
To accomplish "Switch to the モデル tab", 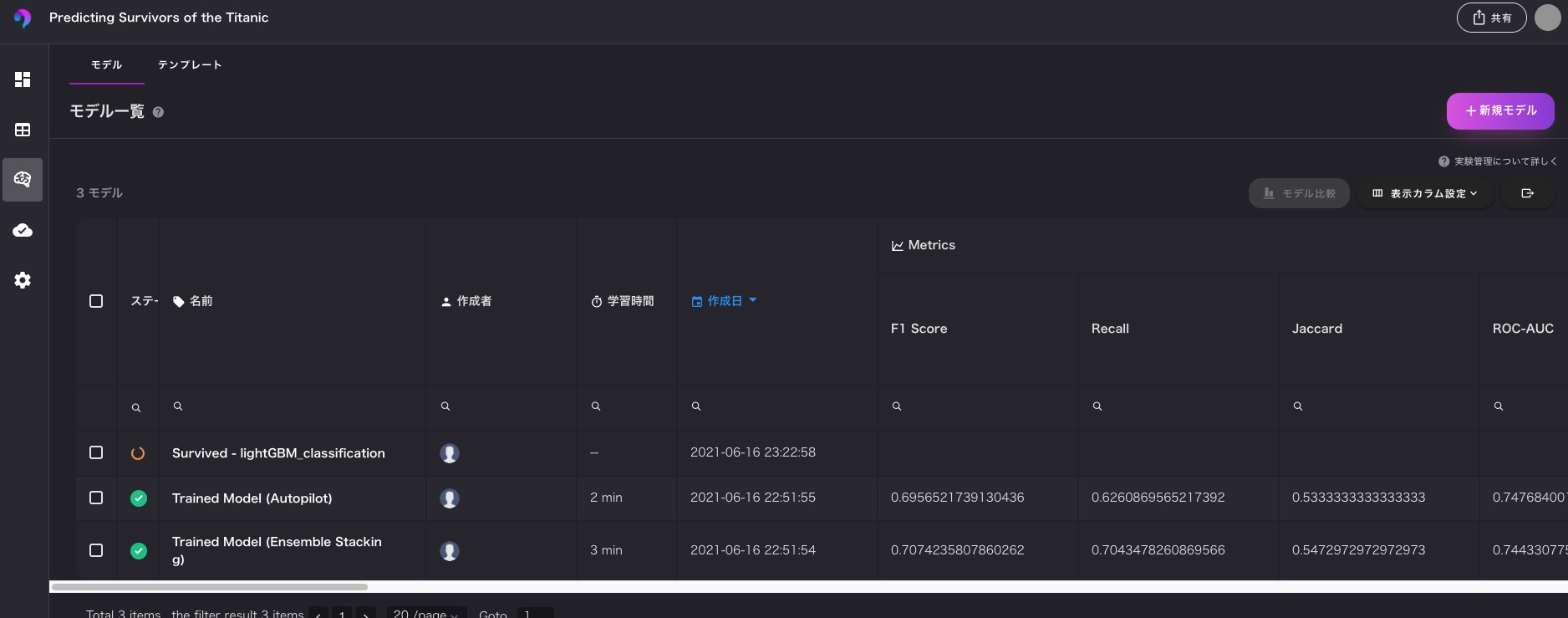I will [x=106, y=64].
